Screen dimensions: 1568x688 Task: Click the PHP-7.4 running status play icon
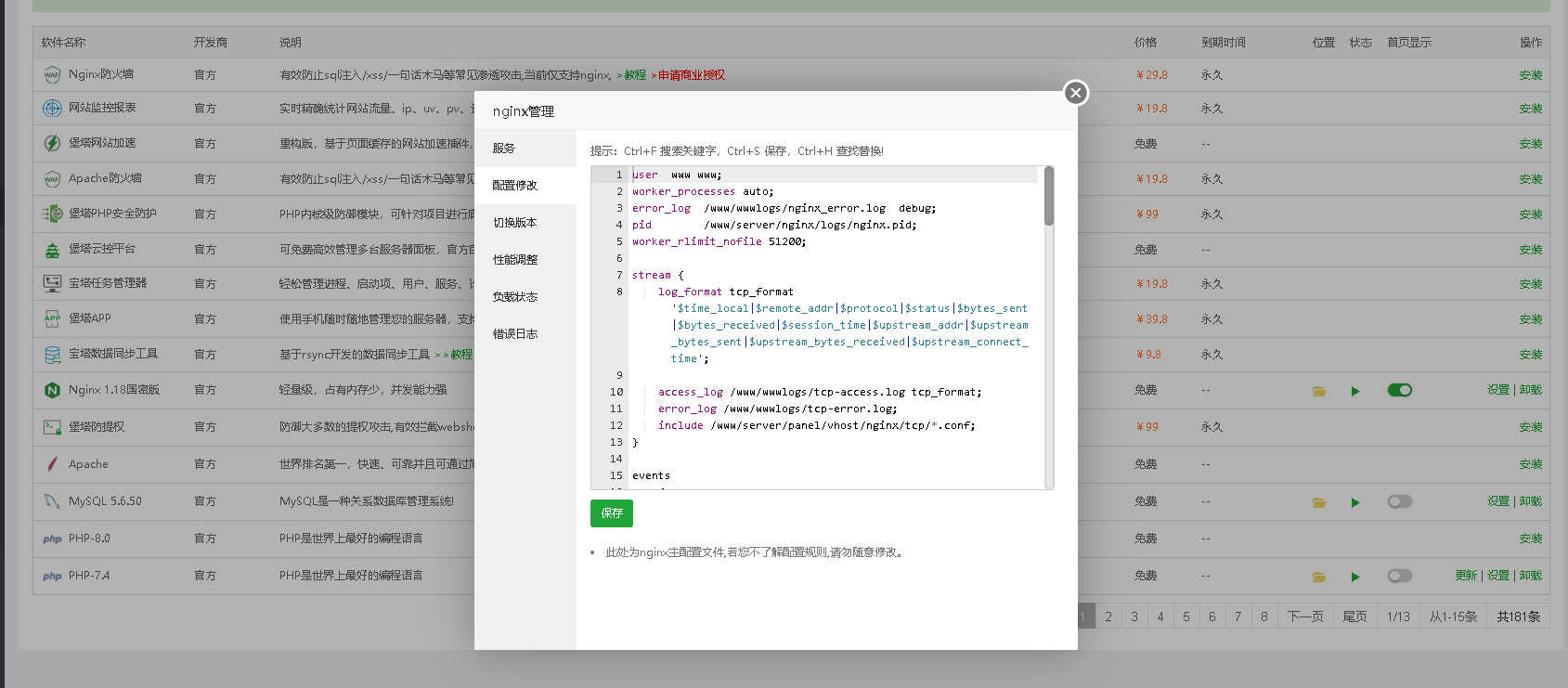tap(1355, 577)
